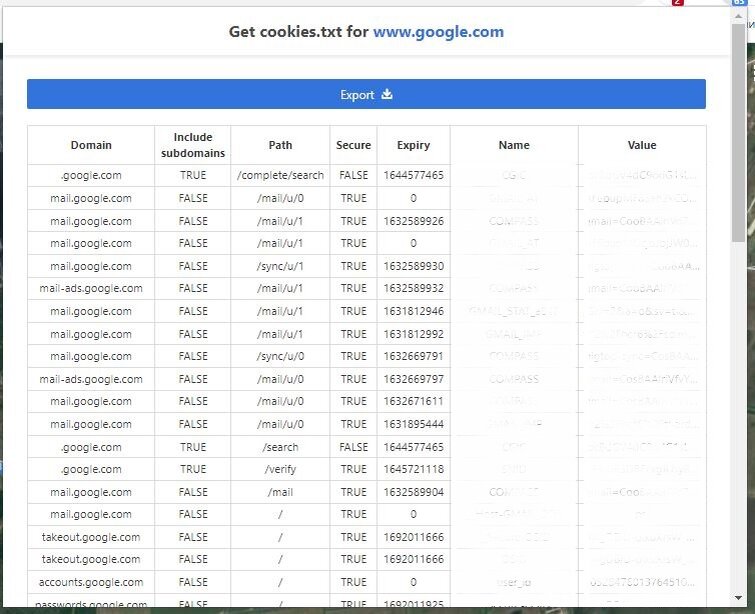Click expiry value 1631895444
755x614 pixels.
pyautogui.click(x=413, y=424)
